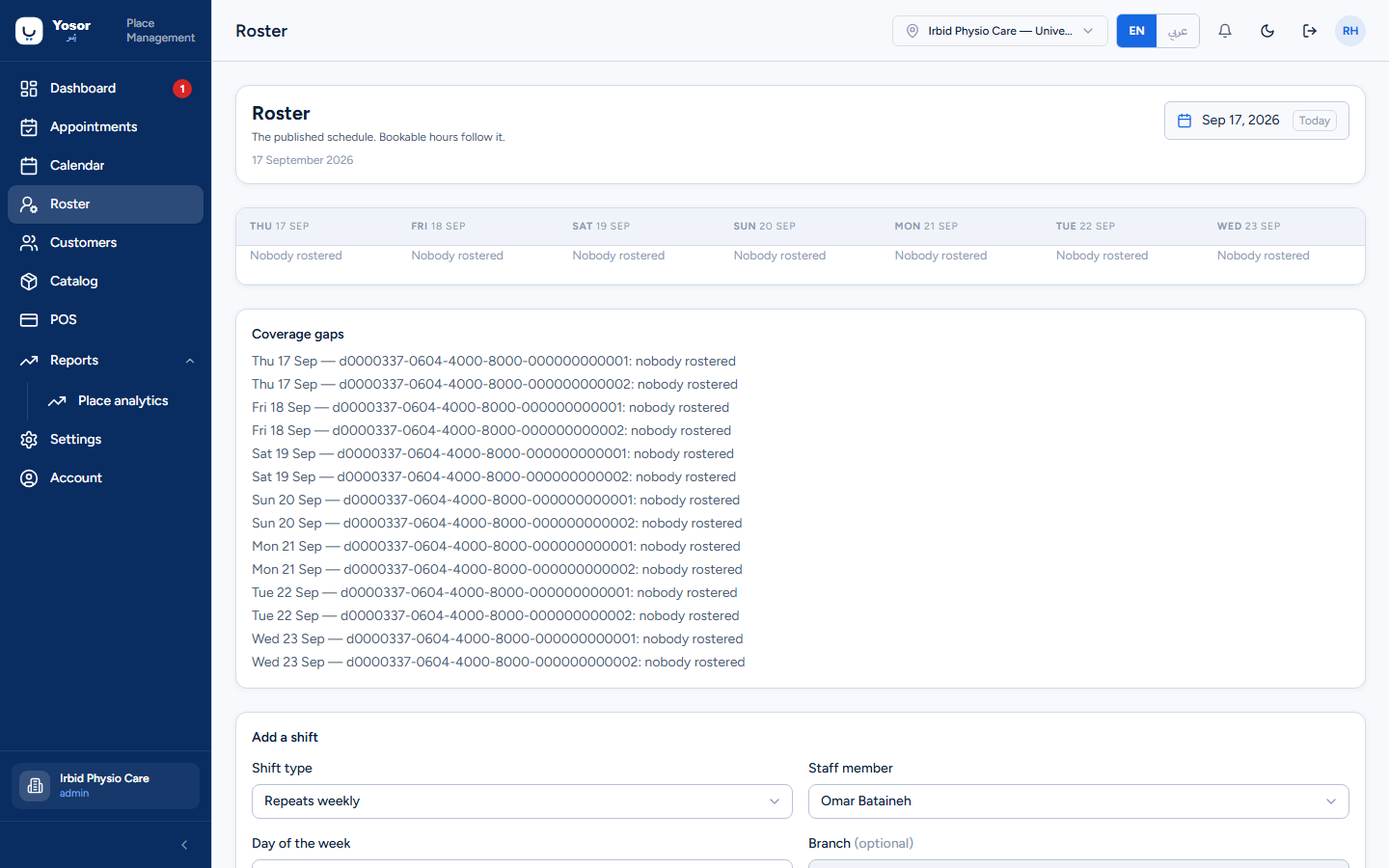Click the Irbid Physio Care admin card
The image size is (1389, 868).
[x=105, y=786]
